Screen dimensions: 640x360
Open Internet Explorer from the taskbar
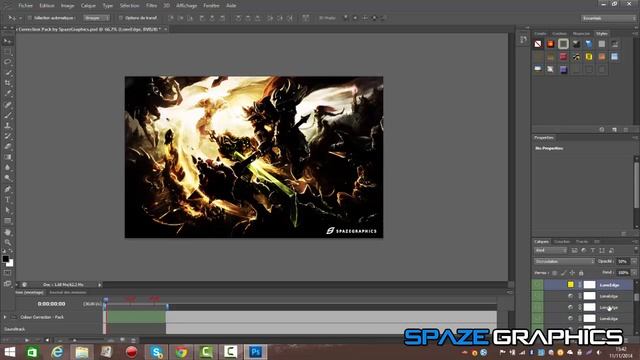pyautogui.click(x=57, y=351)
